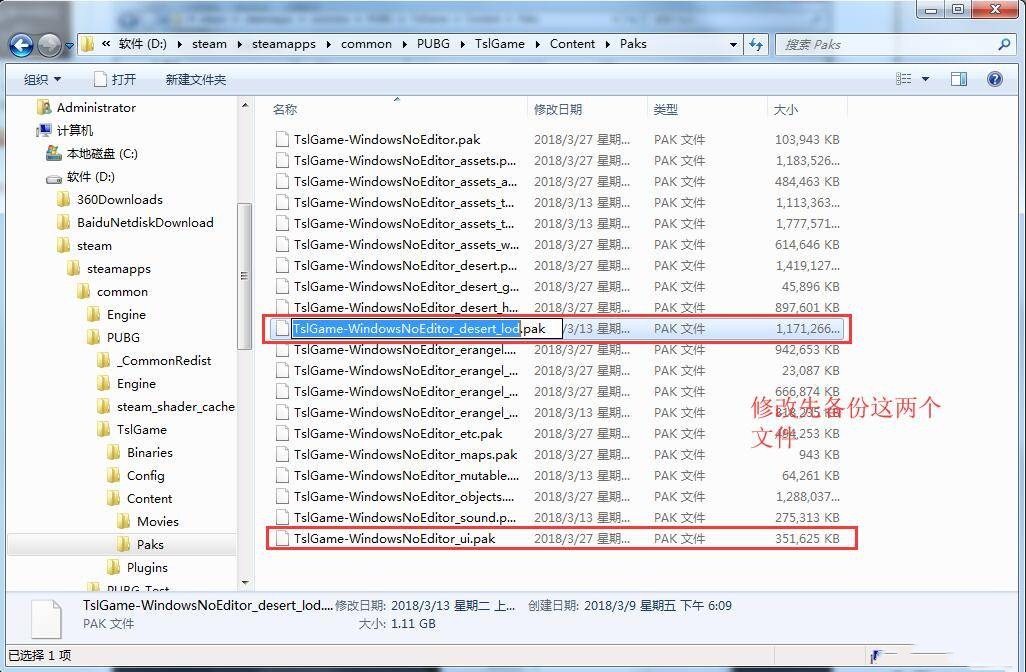The image size is (1026, 672).
Task: Select Binaries folder in tree
Action: pos(150,452)
